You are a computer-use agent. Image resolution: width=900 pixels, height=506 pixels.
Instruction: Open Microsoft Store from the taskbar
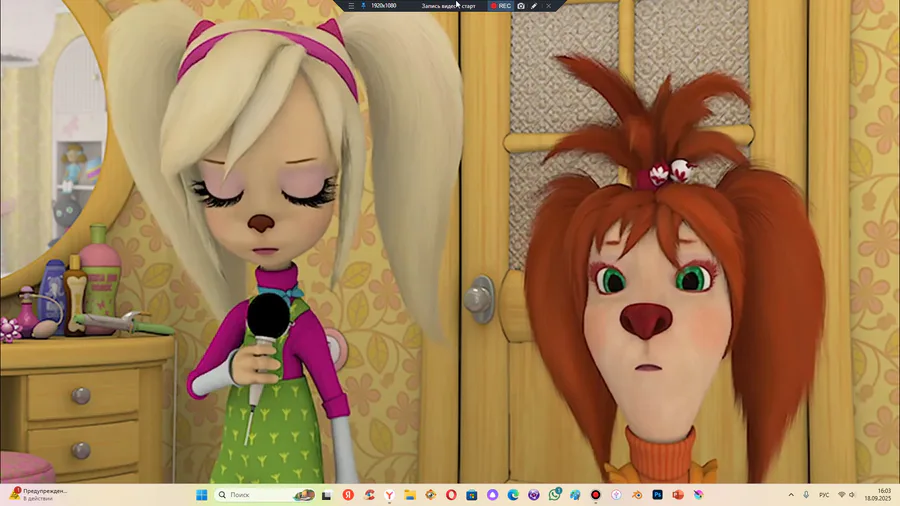click(472, 495)
